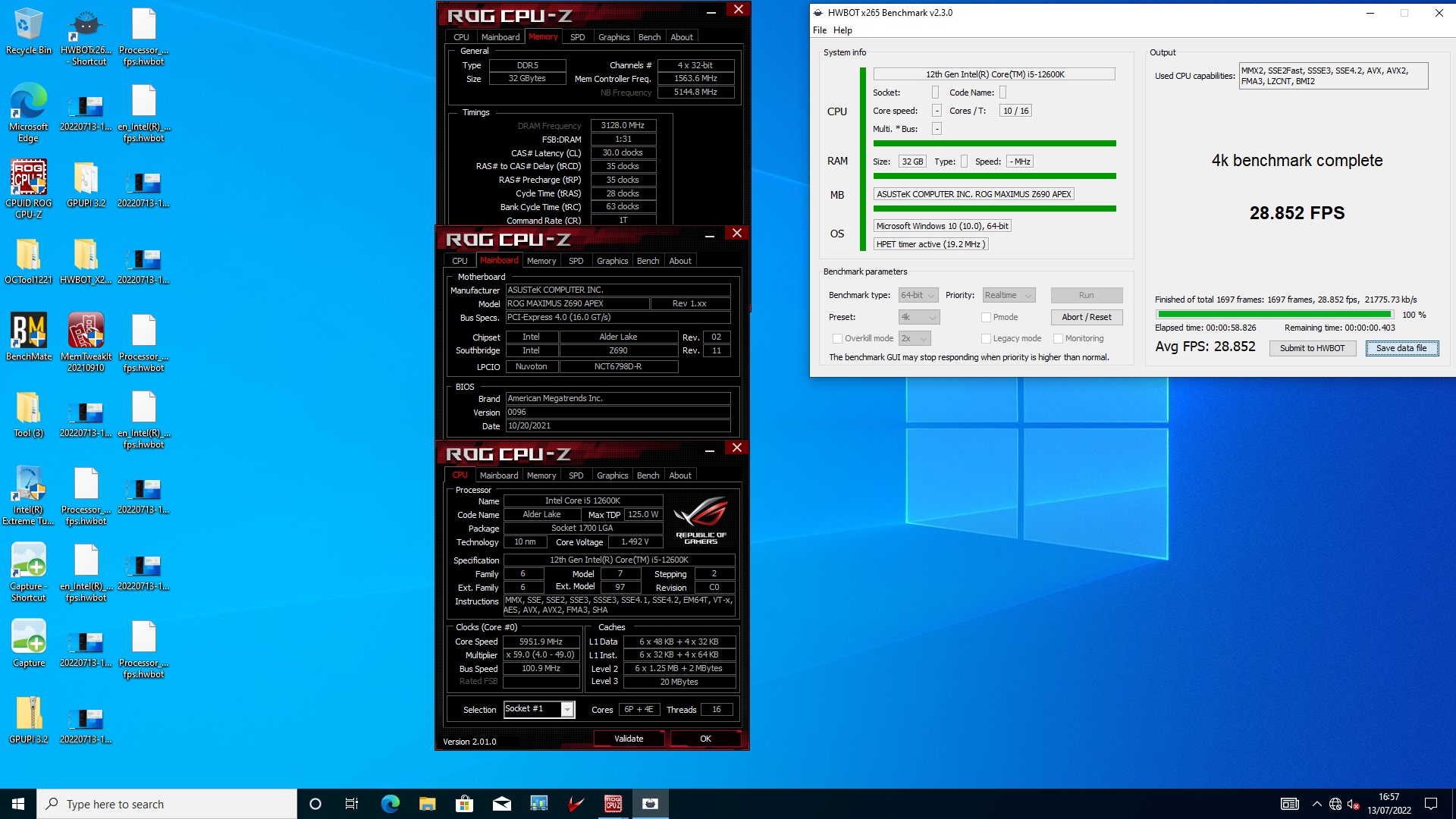
Task: Click the Windows Start button
Action: 18,804
